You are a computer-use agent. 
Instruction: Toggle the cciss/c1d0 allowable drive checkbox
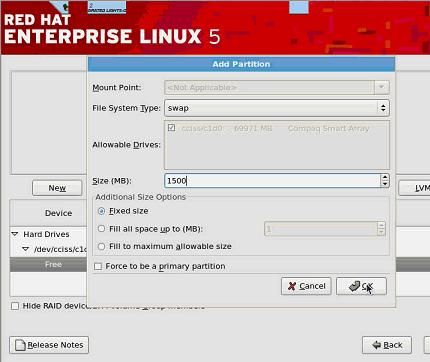coord(172,128)
